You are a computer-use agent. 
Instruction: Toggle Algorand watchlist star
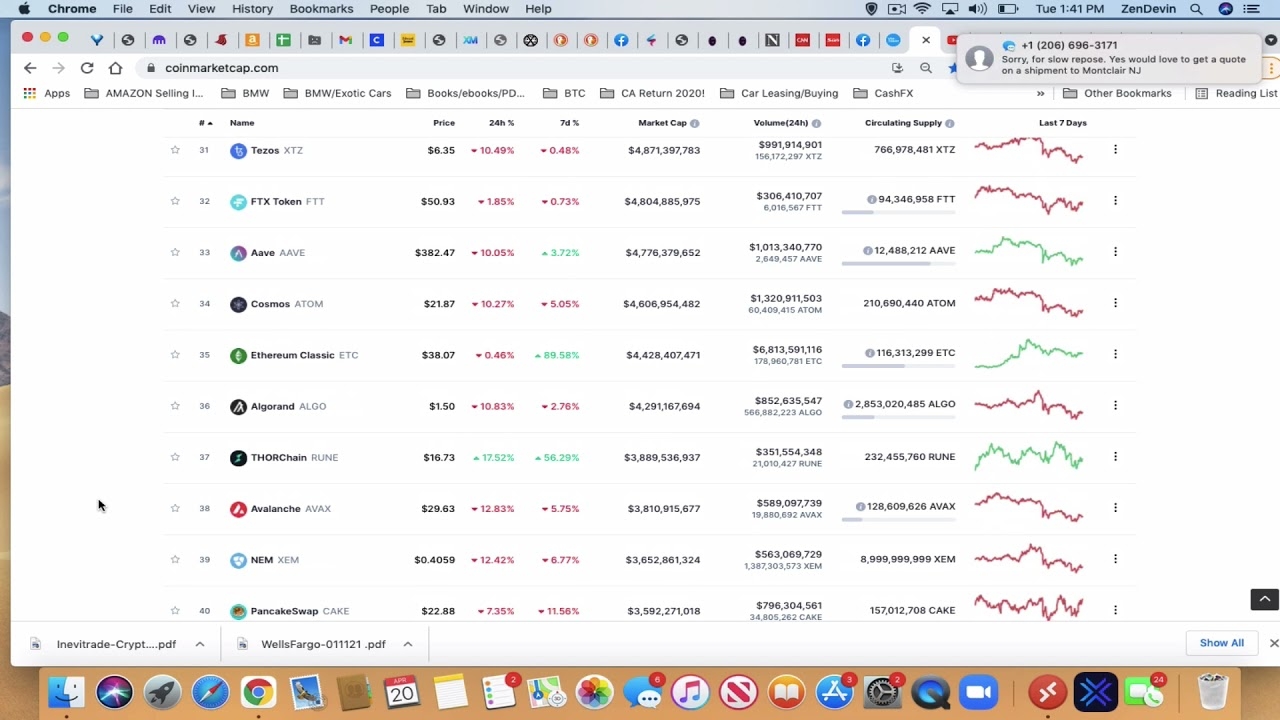pyautogui.click(x=175, y=406)
